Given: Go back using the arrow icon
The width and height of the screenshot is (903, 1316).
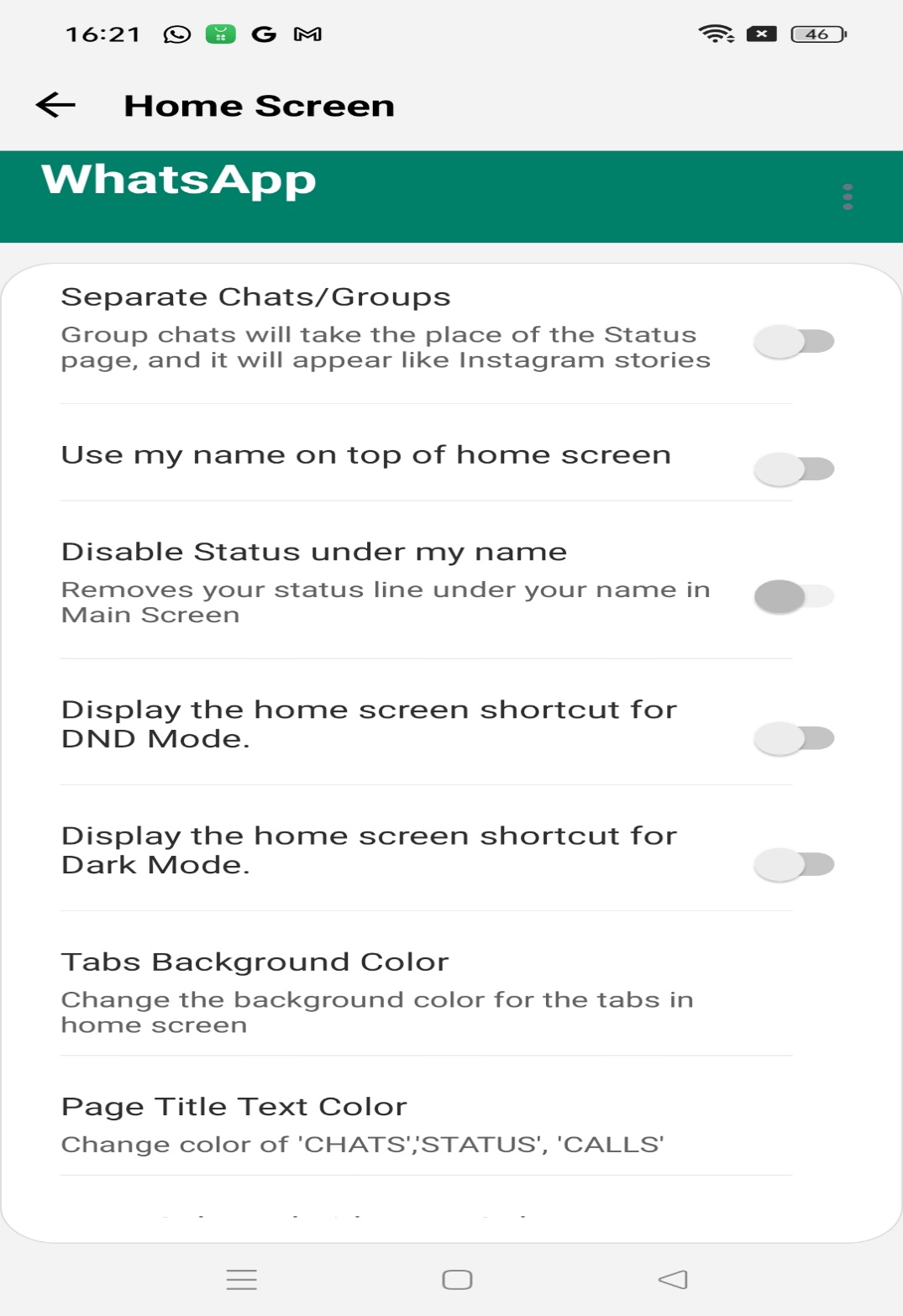Looking at the screenshot, I should [x=55, y=105].
